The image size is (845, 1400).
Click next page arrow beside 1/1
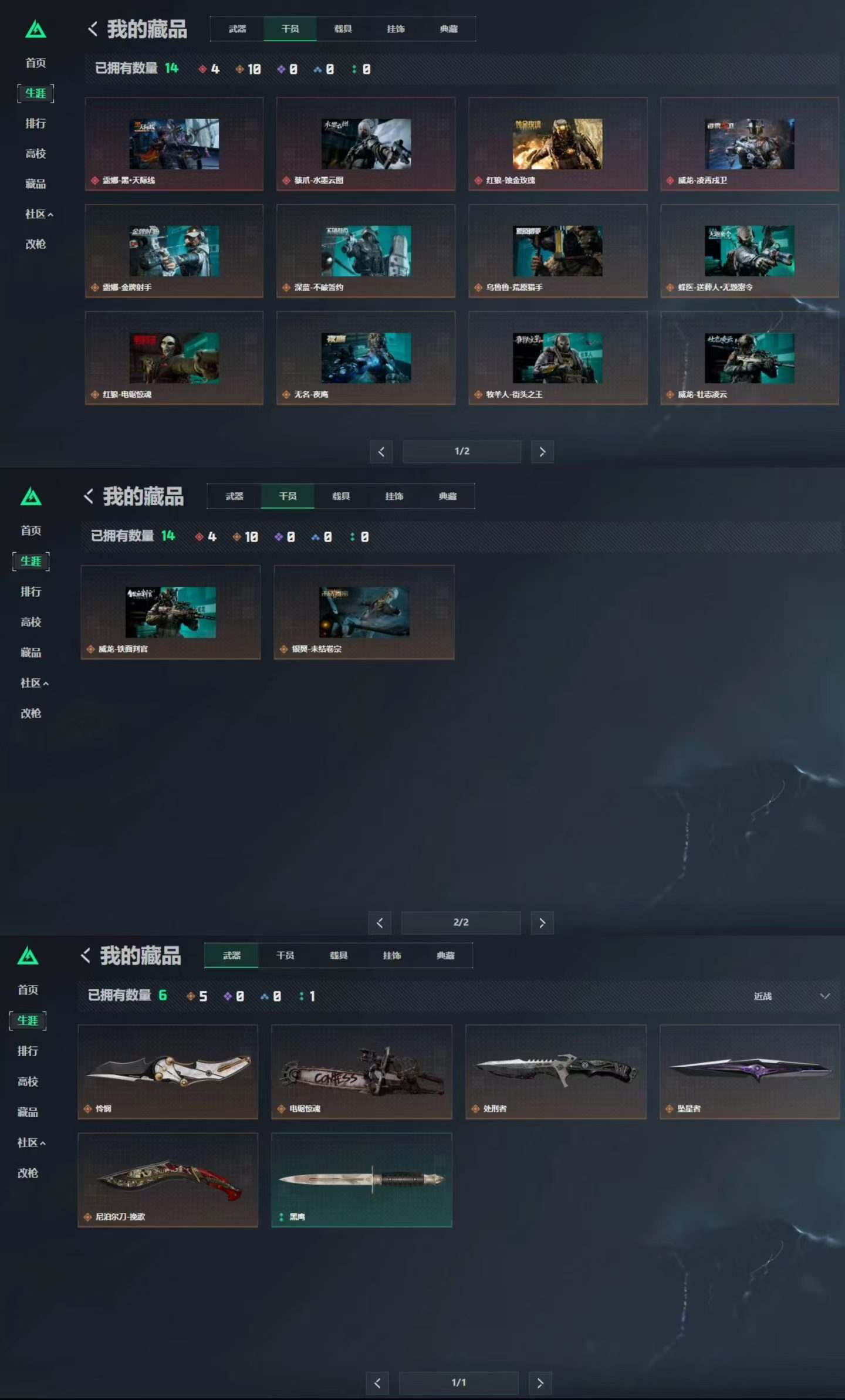540,1383
